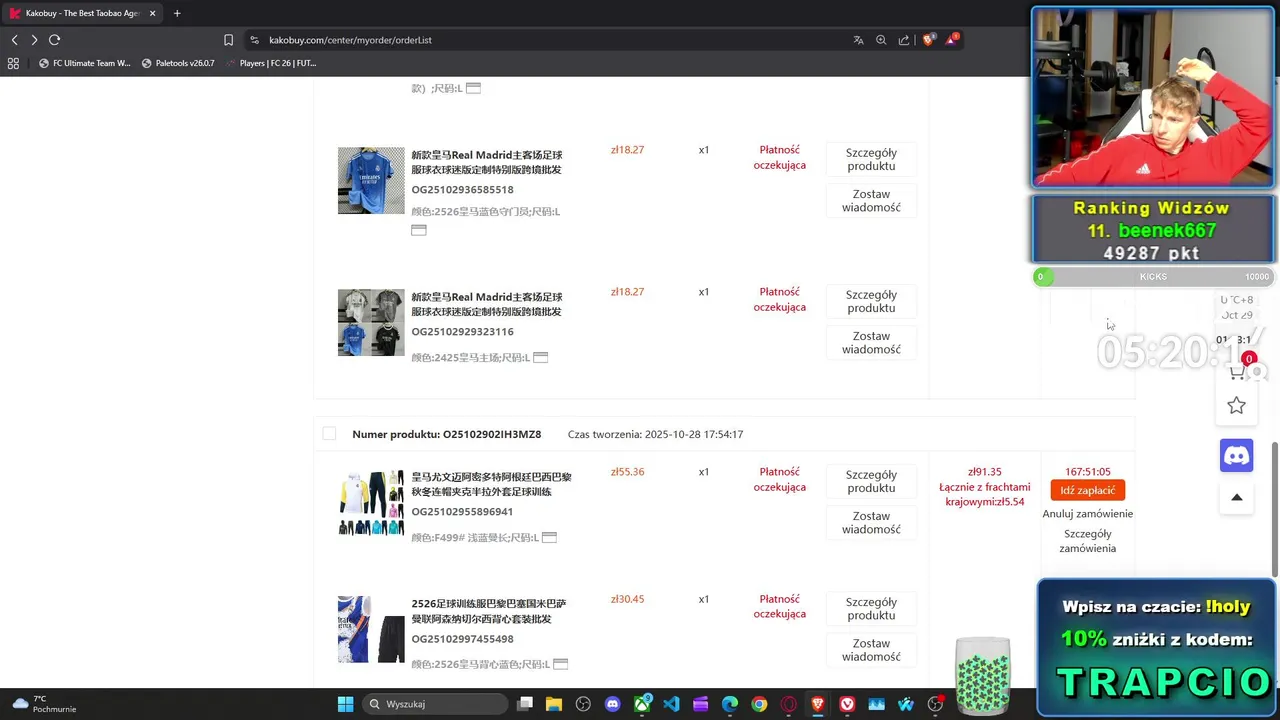Open Visual Studio Code from the taskbar

(x=671, y=704)
